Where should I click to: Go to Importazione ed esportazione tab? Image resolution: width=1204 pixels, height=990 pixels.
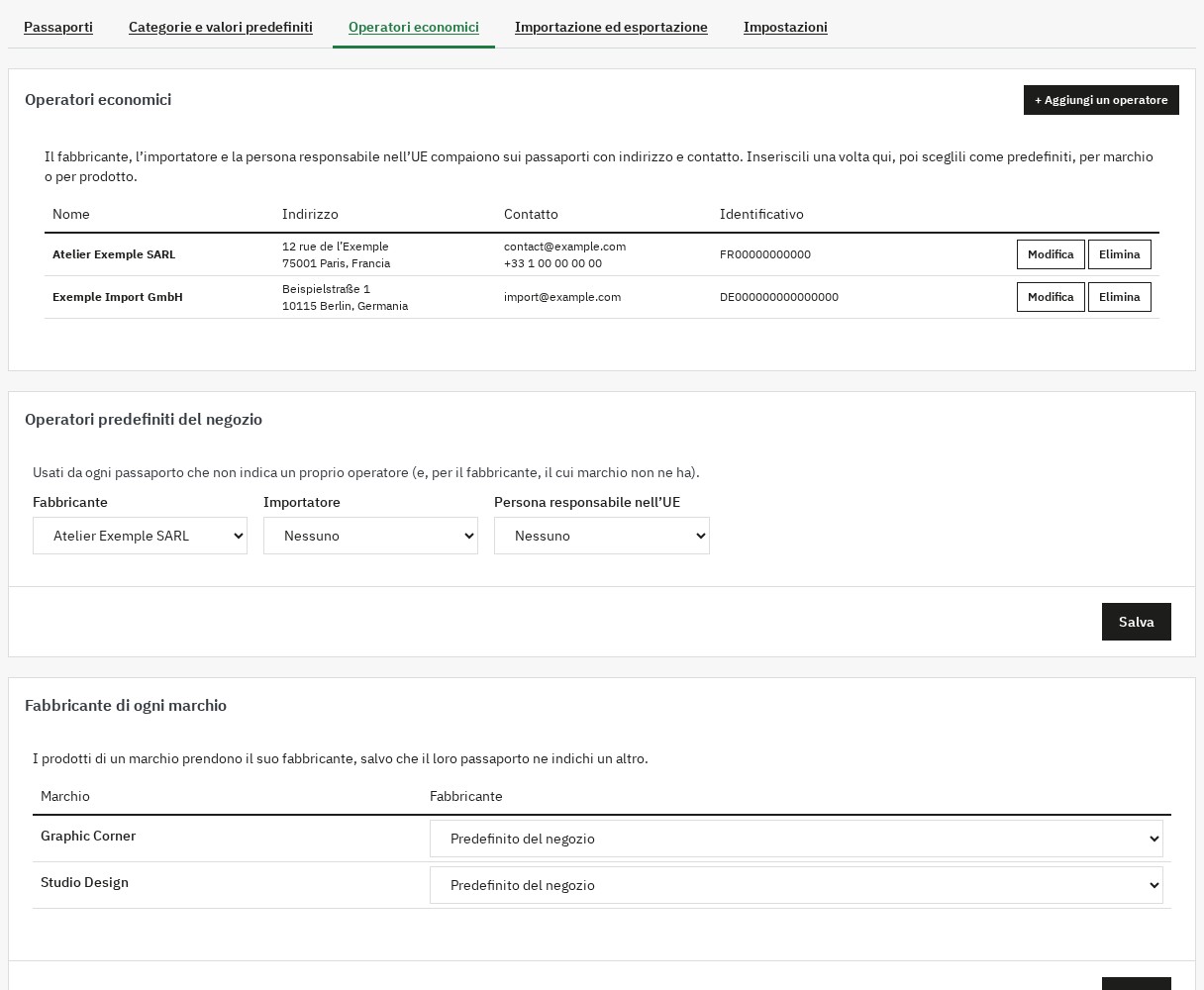[x=611, y=27]
